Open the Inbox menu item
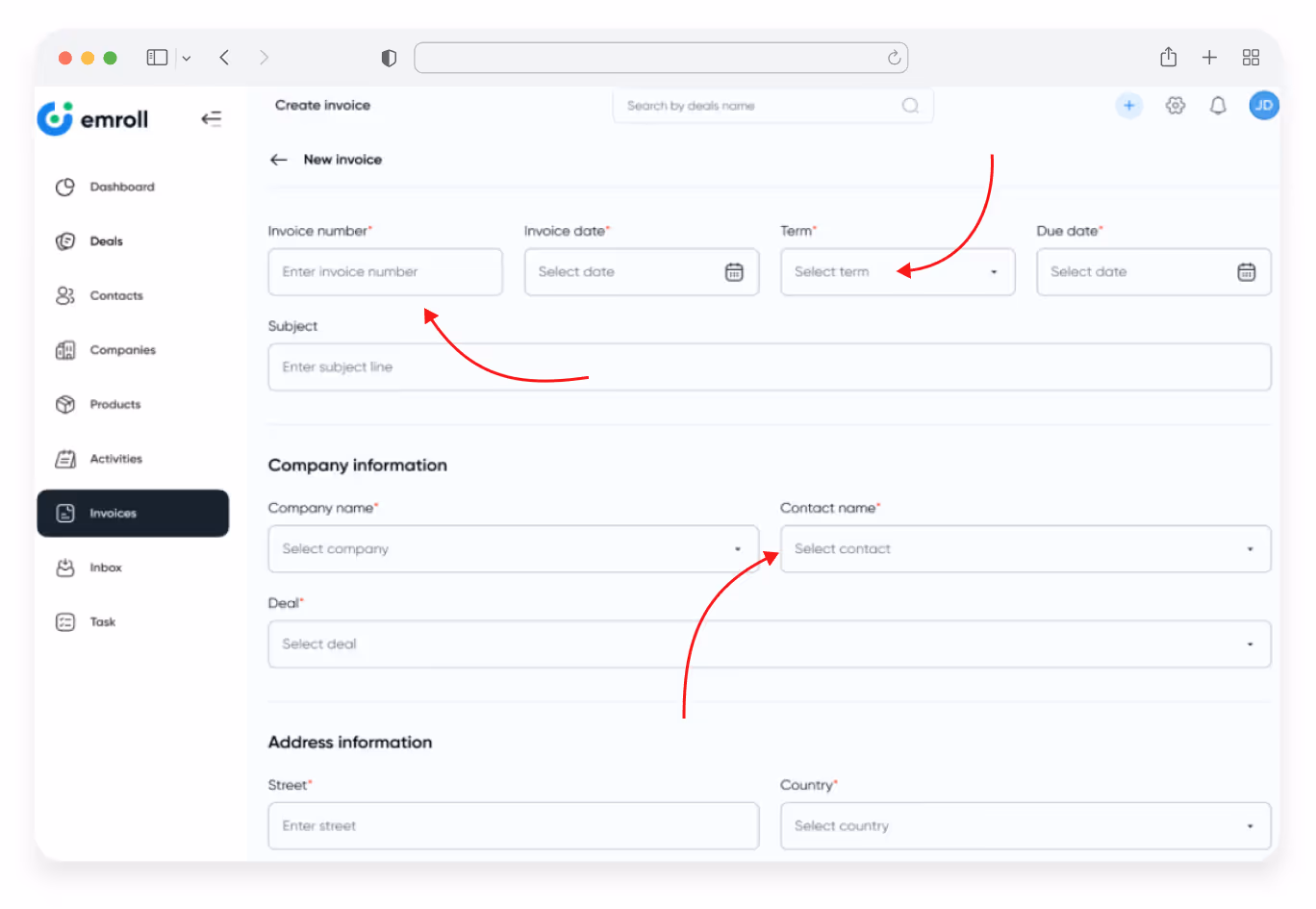The image size is (1316, 909). [133, 568]
